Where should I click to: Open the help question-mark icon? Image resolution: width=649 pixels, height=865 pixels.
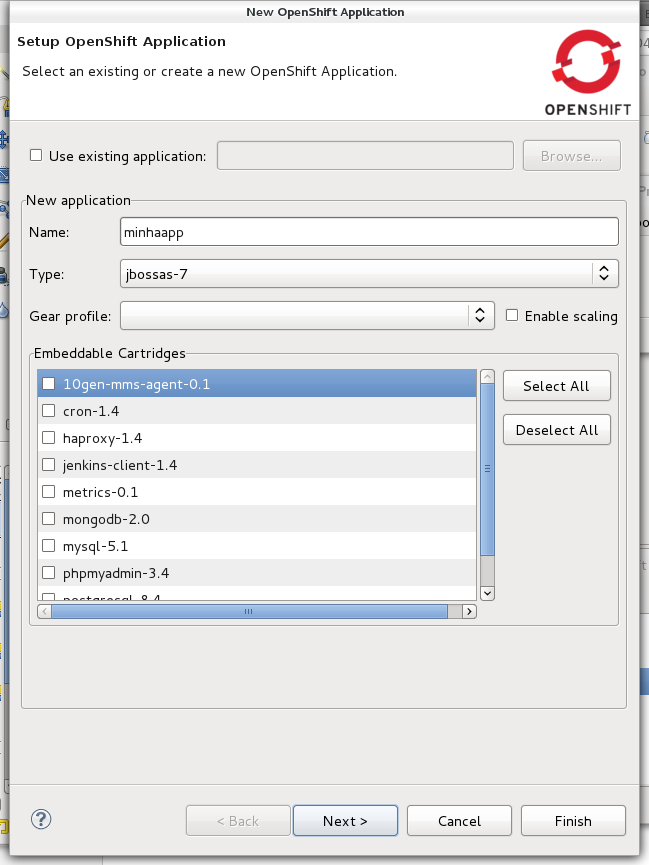coord(41,820)
